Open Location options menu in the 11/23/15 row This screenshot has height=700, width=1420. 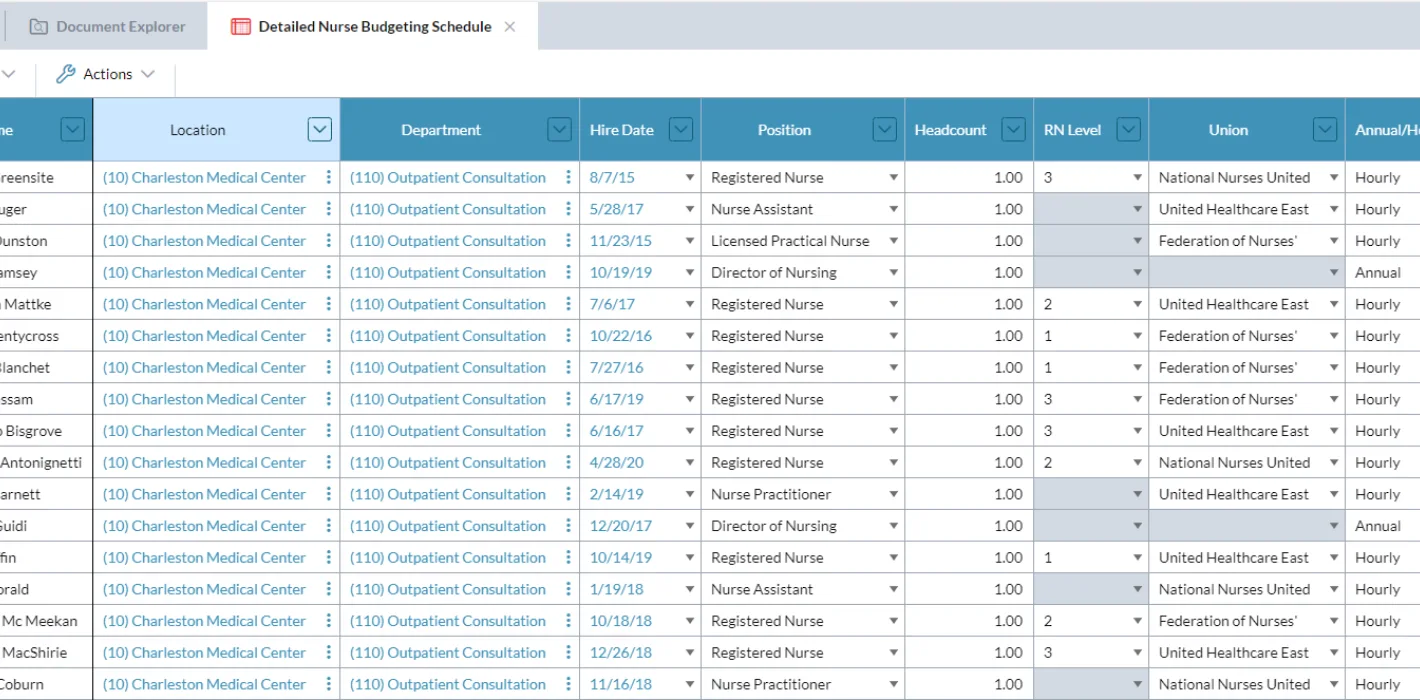coord(328,241)
